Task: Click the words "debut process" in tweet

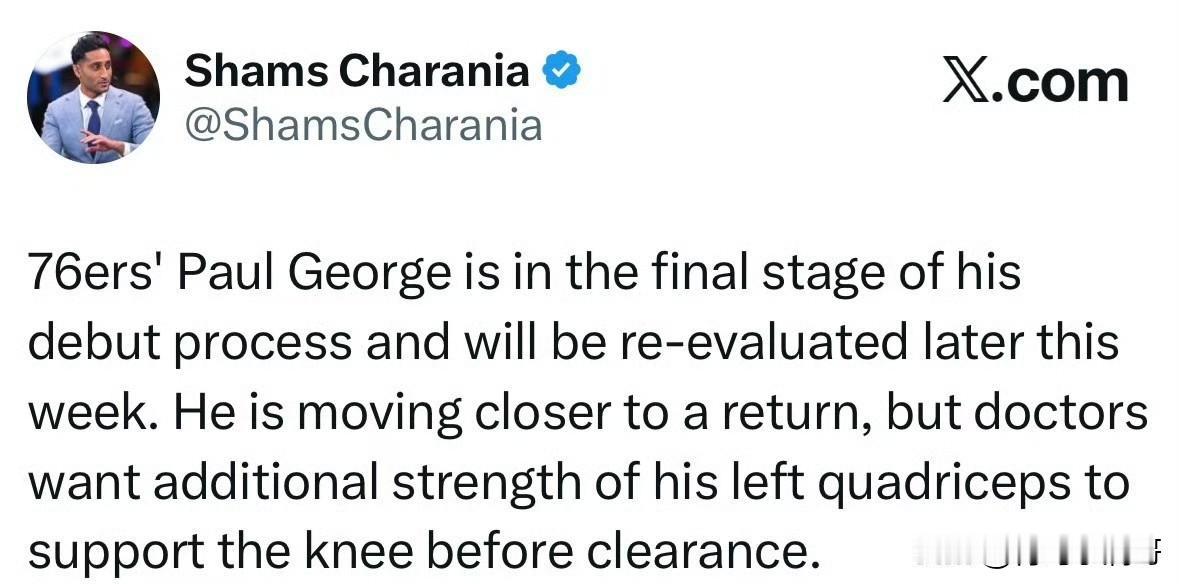Action: [x=189, y=343]
